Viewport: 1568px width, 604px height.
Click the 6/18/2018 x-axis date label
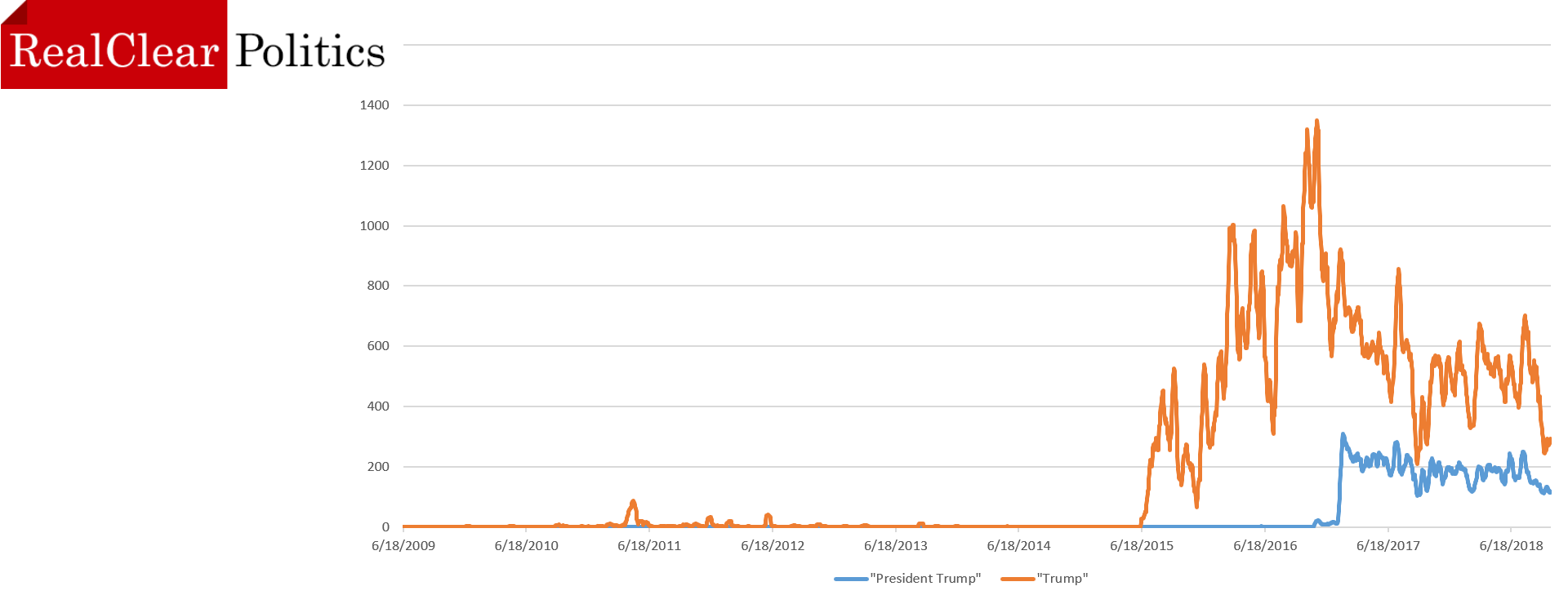click(1512, 545)
